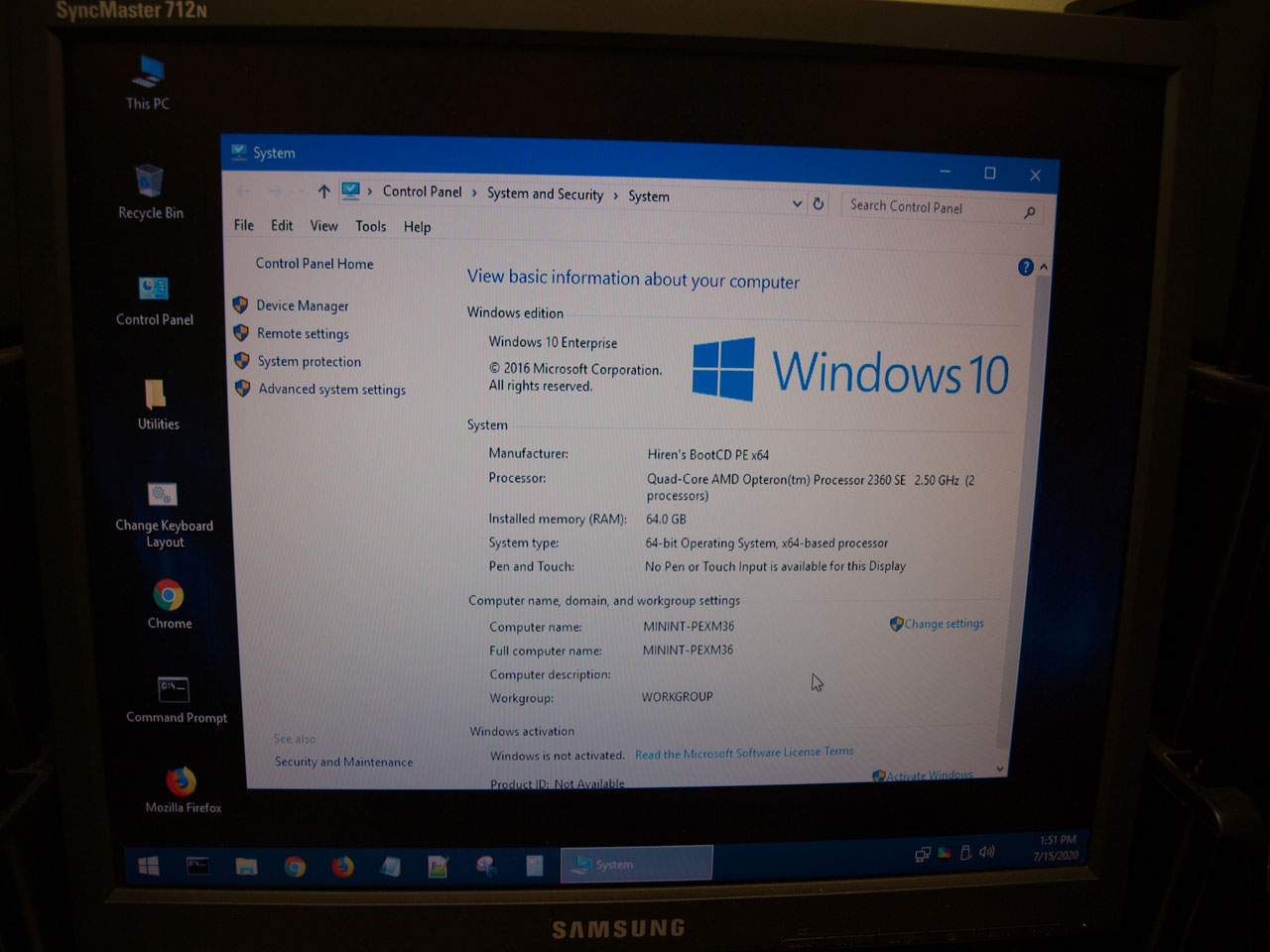The height and width of the screenshot is (952, 1270).
Task: Click the System window title icon
Action: 239,152
